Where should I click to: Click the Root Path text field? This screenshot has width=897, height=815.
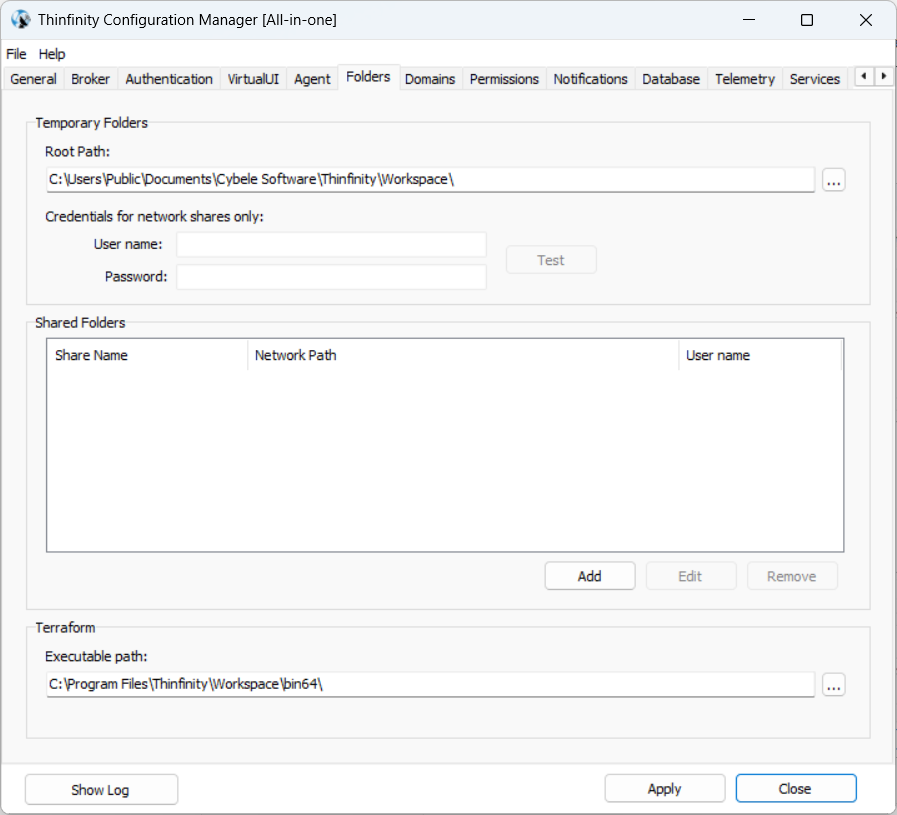430,180
